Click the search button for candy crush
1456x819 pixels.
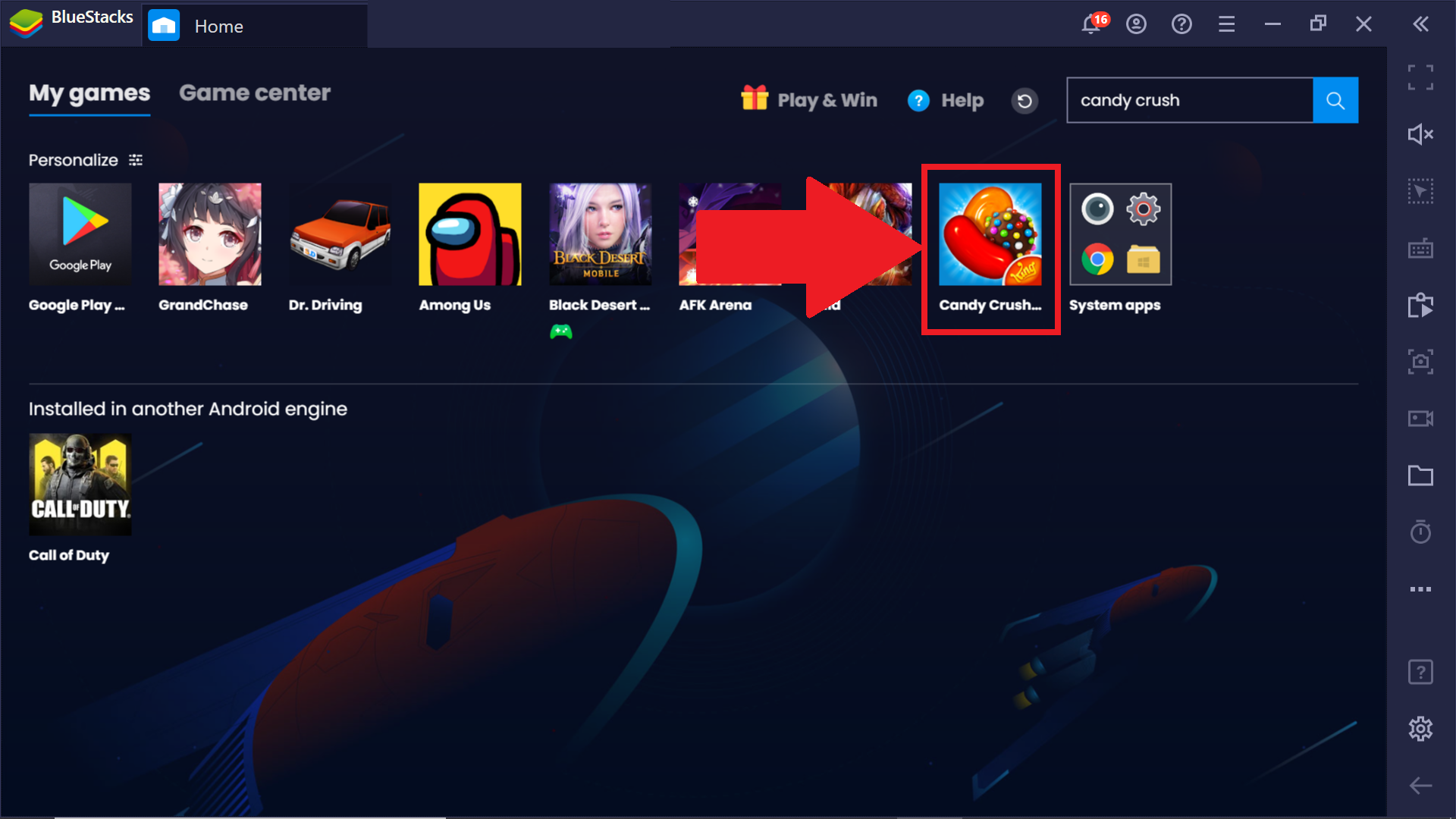click(1336, 100)
